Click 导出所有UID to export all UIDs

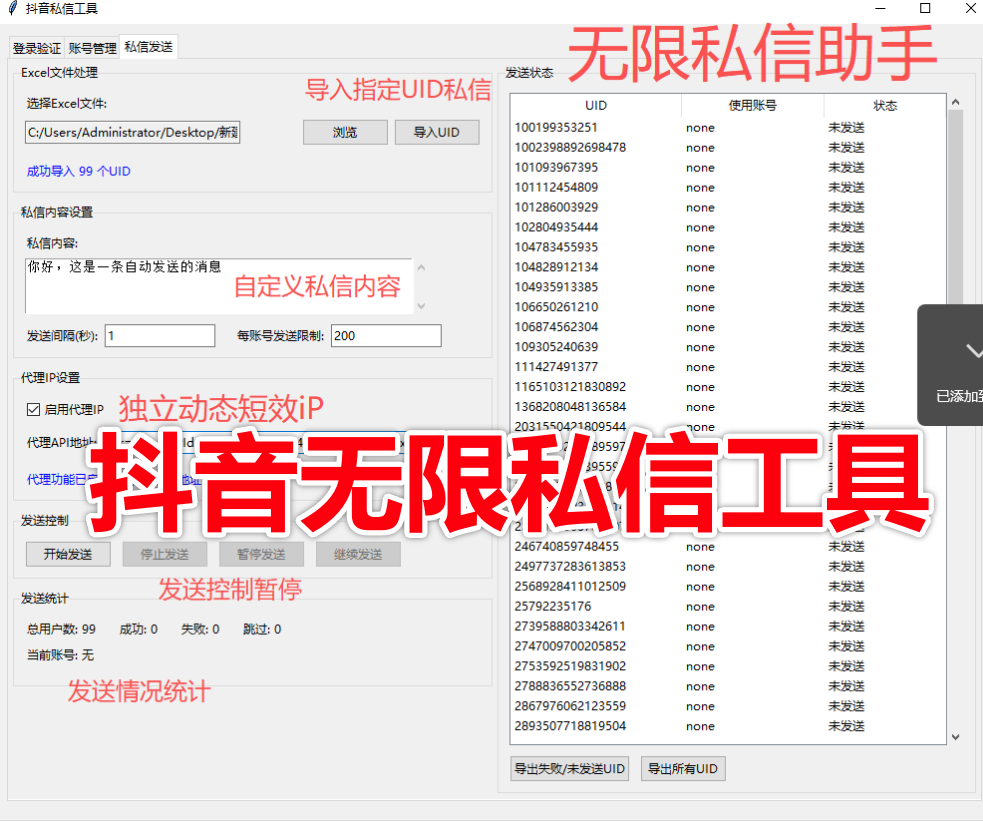(x=683, y=768)
